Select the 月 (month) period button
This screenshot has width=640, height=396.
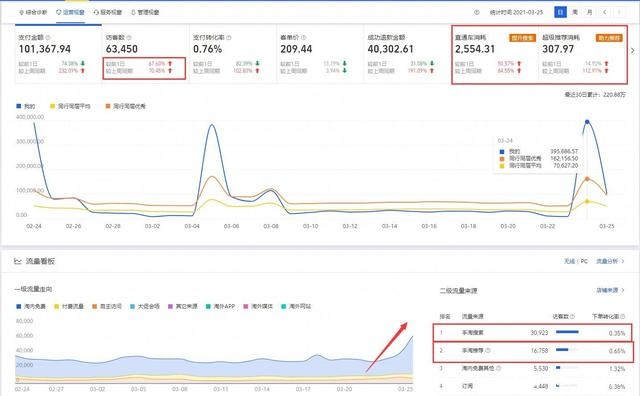tap(589, 12)
